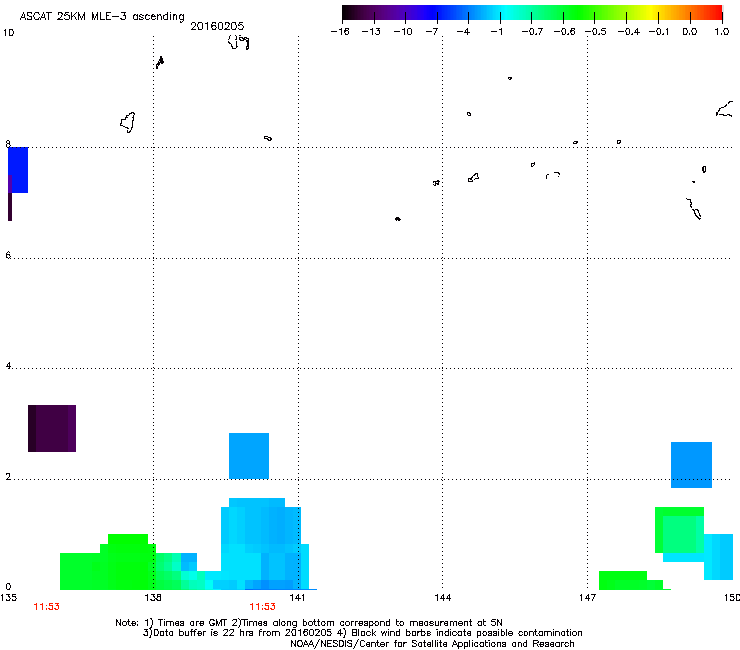The height and width of the screenshot is (650, 740).
Task: Click the island outline left of longitude 138 near latitude 8
Action: click(x=128, y=122)
